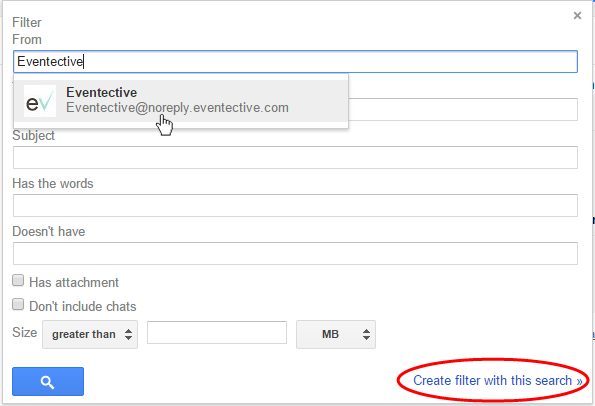Viewport: 595px width, 406px height.
Task: Click the Has attachment label text
Action: point(74,283)
